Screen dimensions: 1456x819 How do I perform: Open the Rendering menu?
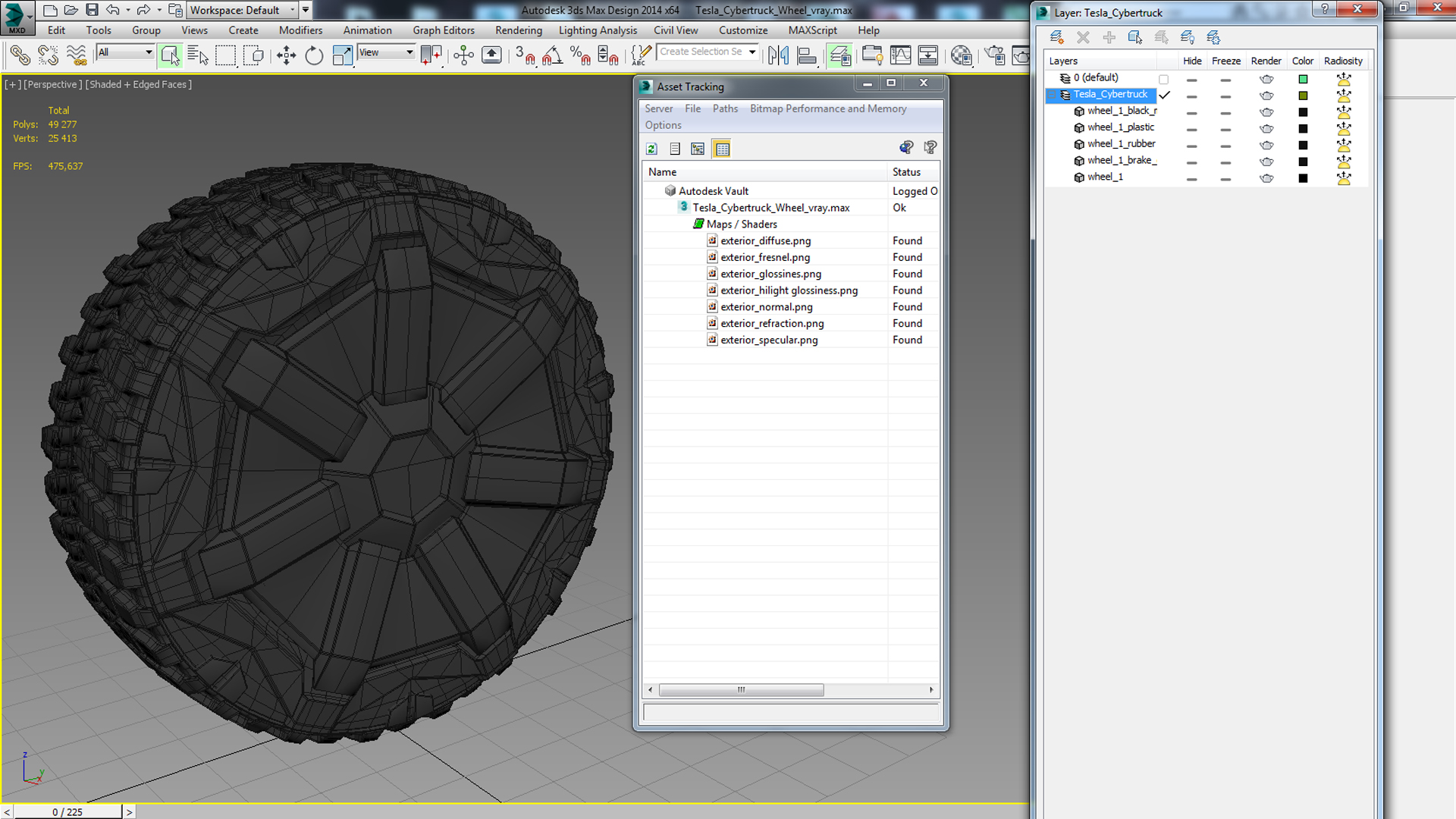click(519, 30)
